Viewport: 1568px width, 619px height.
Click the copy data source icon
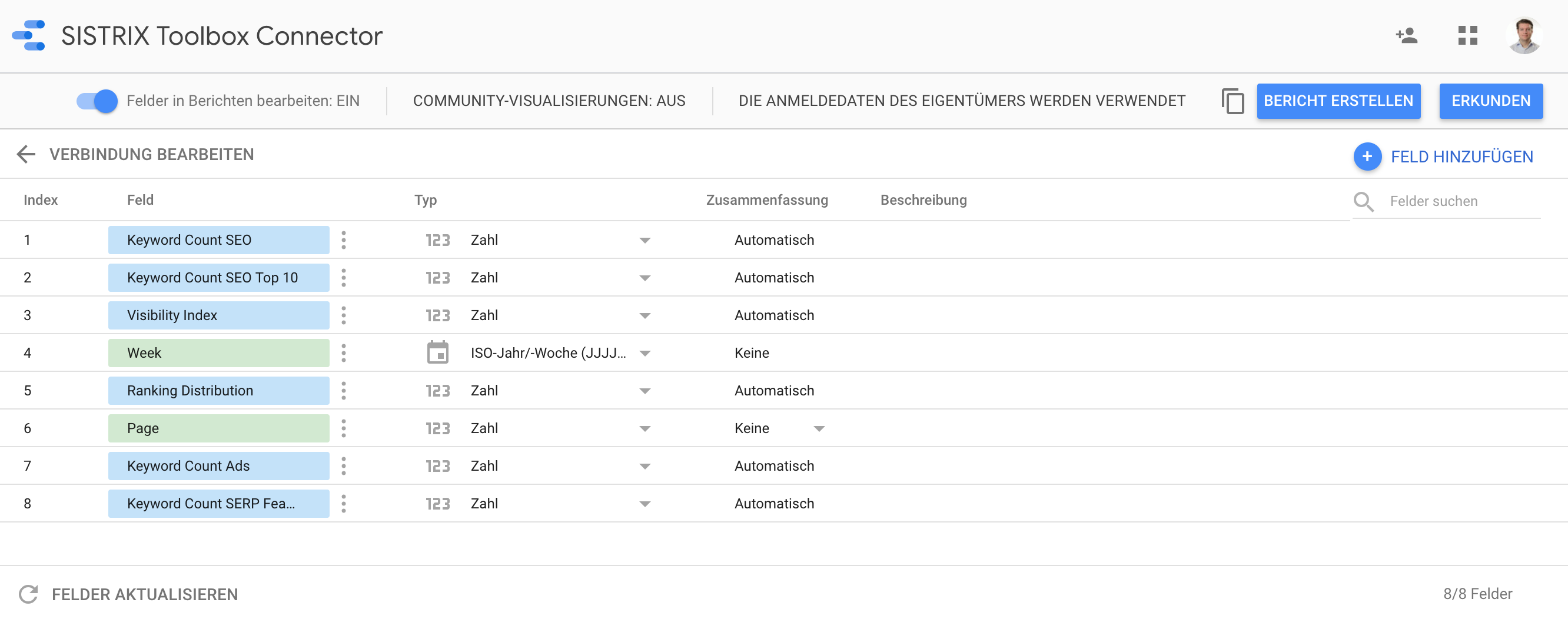click(1232, 101)
